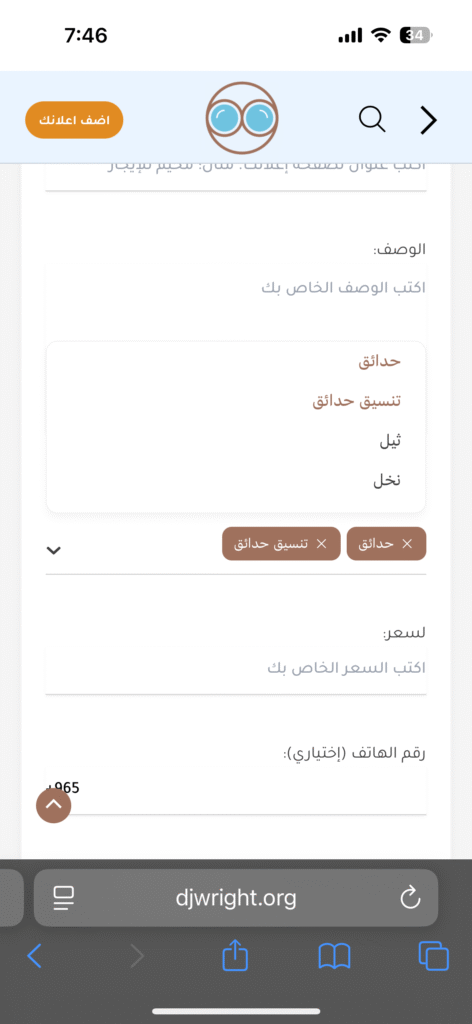Open the binoculars logo home
The width and height of the screenshot is (472, 1024).
(242, 118)
